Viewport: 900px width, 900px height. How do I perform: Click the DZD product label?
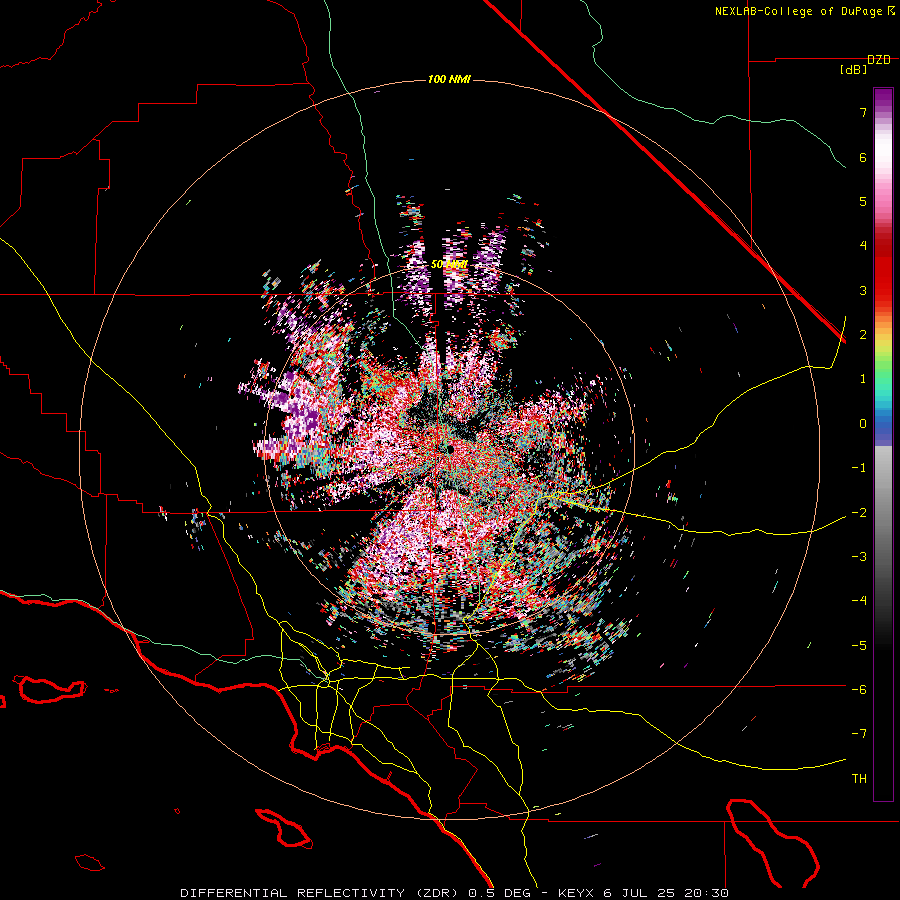[879, 60]
